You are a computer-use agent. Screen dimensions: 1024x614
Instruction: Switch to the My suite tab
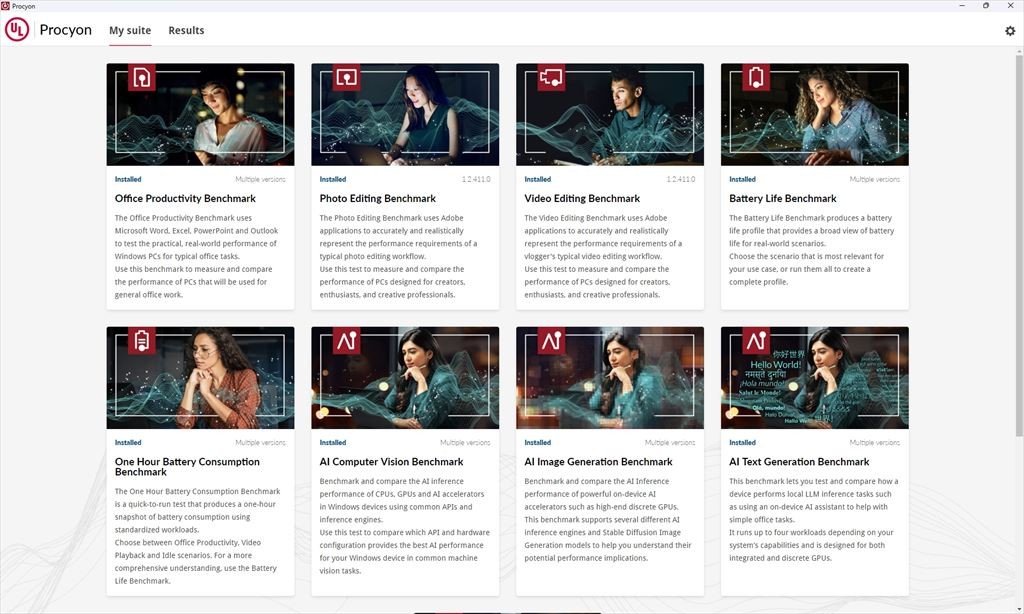pyautogui.click(x=130, y=31)
